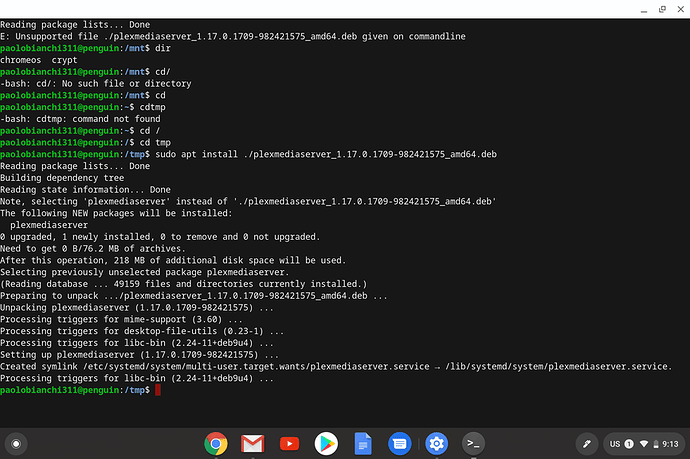This screenshot has width=690, height=459.
Task: Open the Google Play Store
Action: tap(326, 444)
